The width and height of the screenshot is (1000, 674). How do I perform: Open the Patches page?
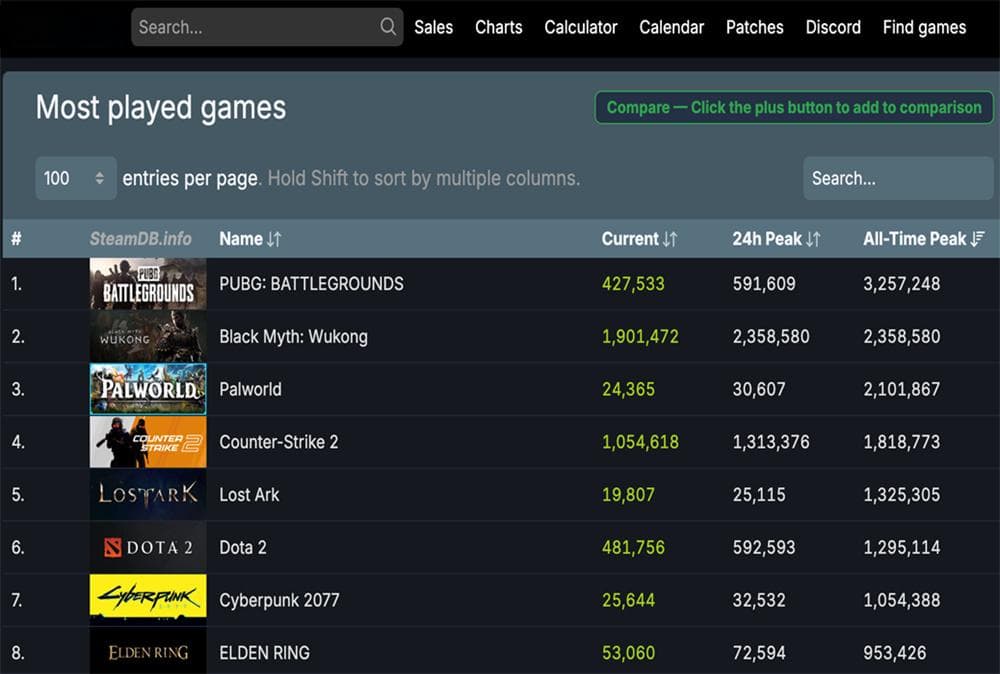(x=754, y=27)
